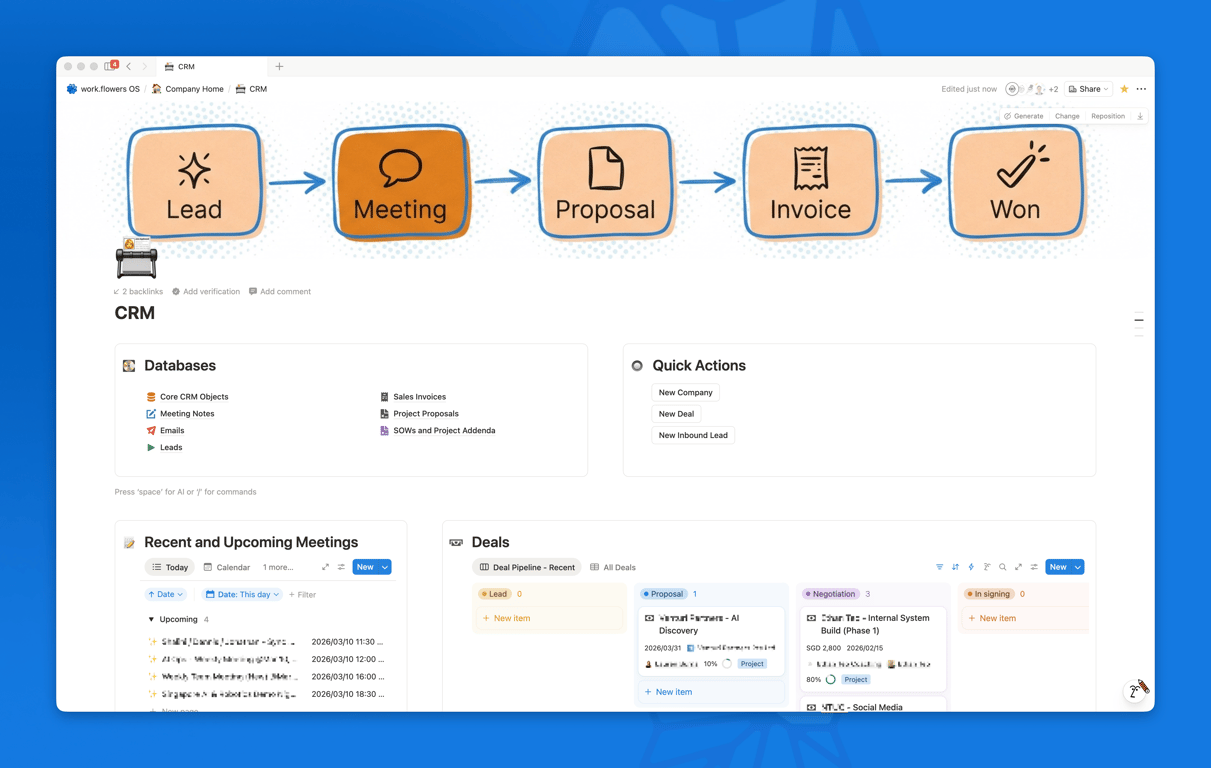
Task: Expand Deals database to full page
Action: pos(1018,567)
